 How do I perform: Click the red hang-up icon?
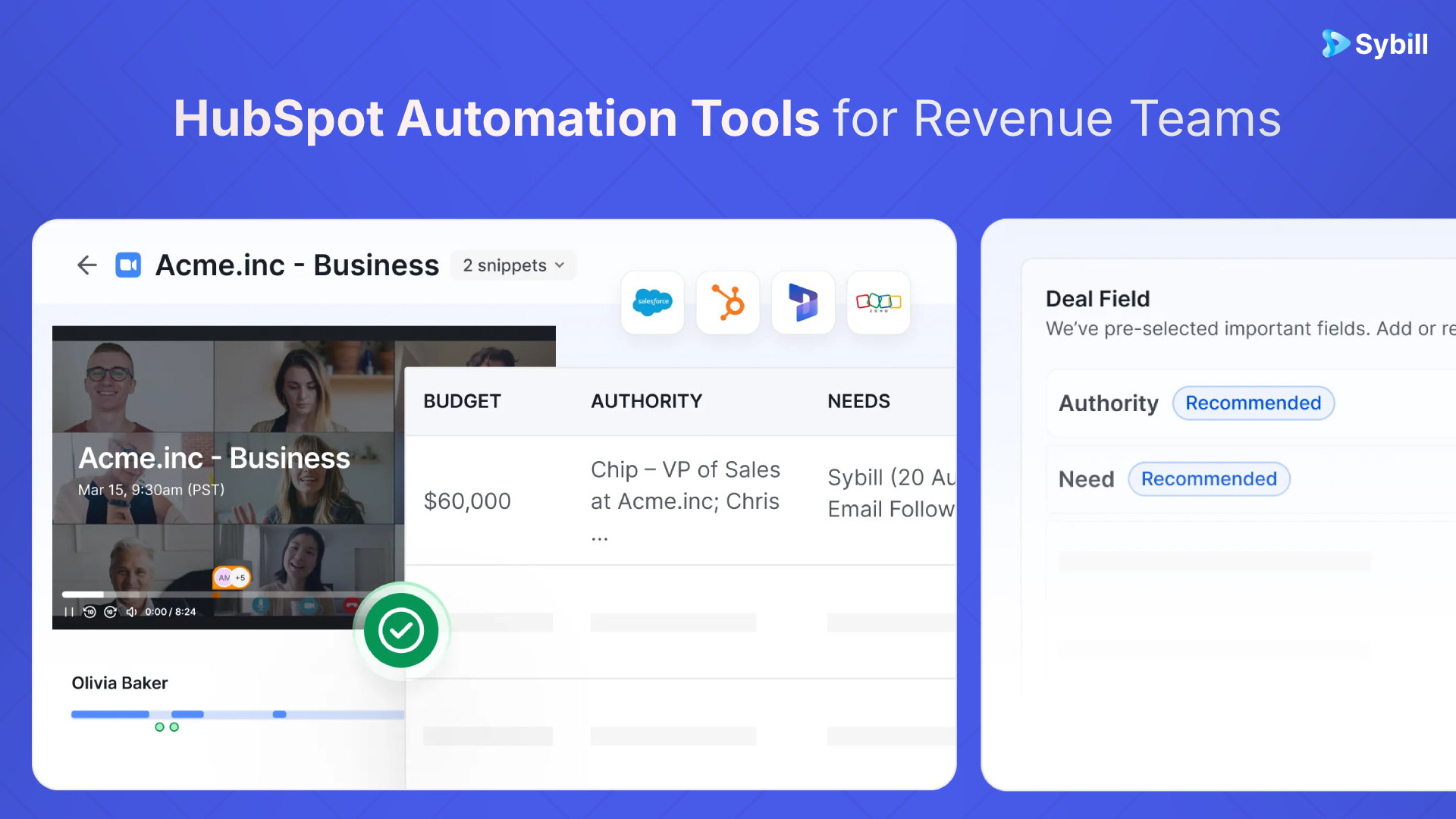(x=351, y=605)
